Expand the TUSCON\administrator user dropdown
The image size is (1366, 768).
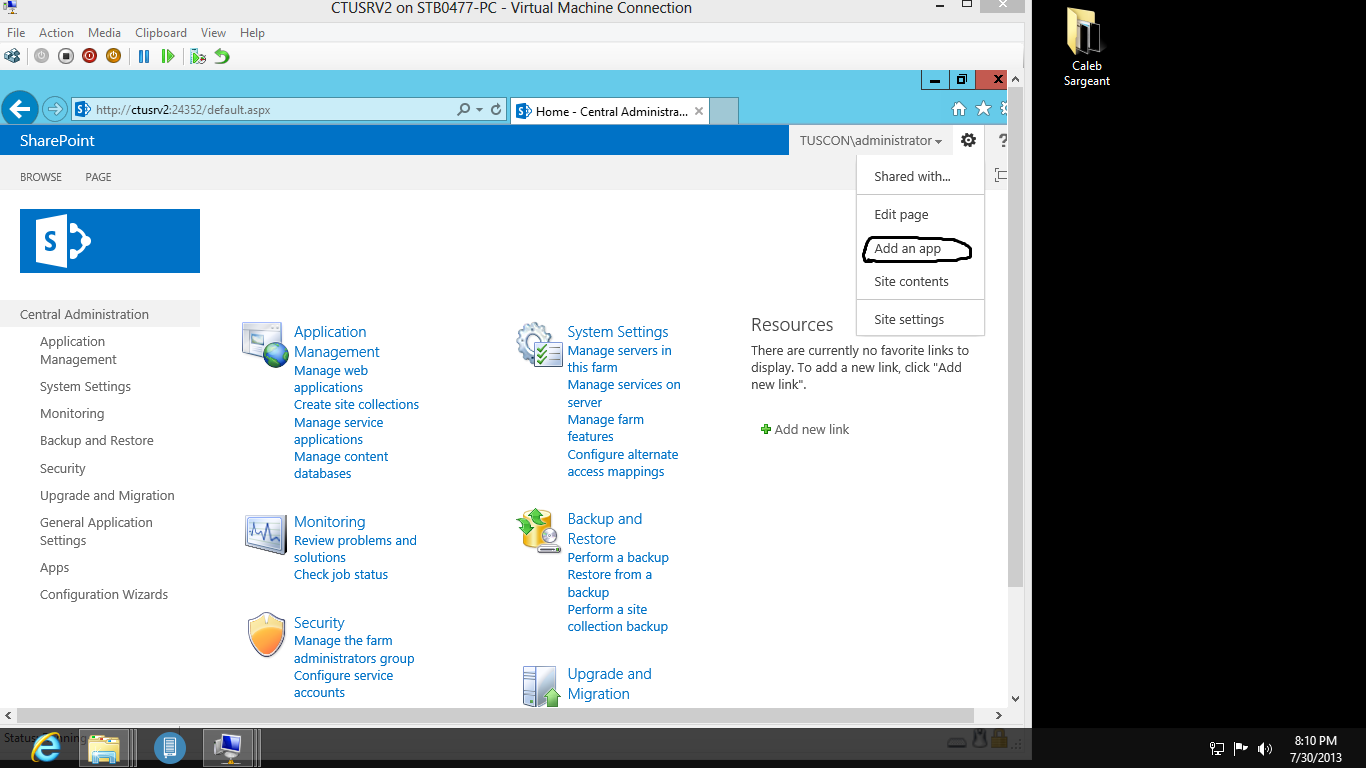coord(870,141)
